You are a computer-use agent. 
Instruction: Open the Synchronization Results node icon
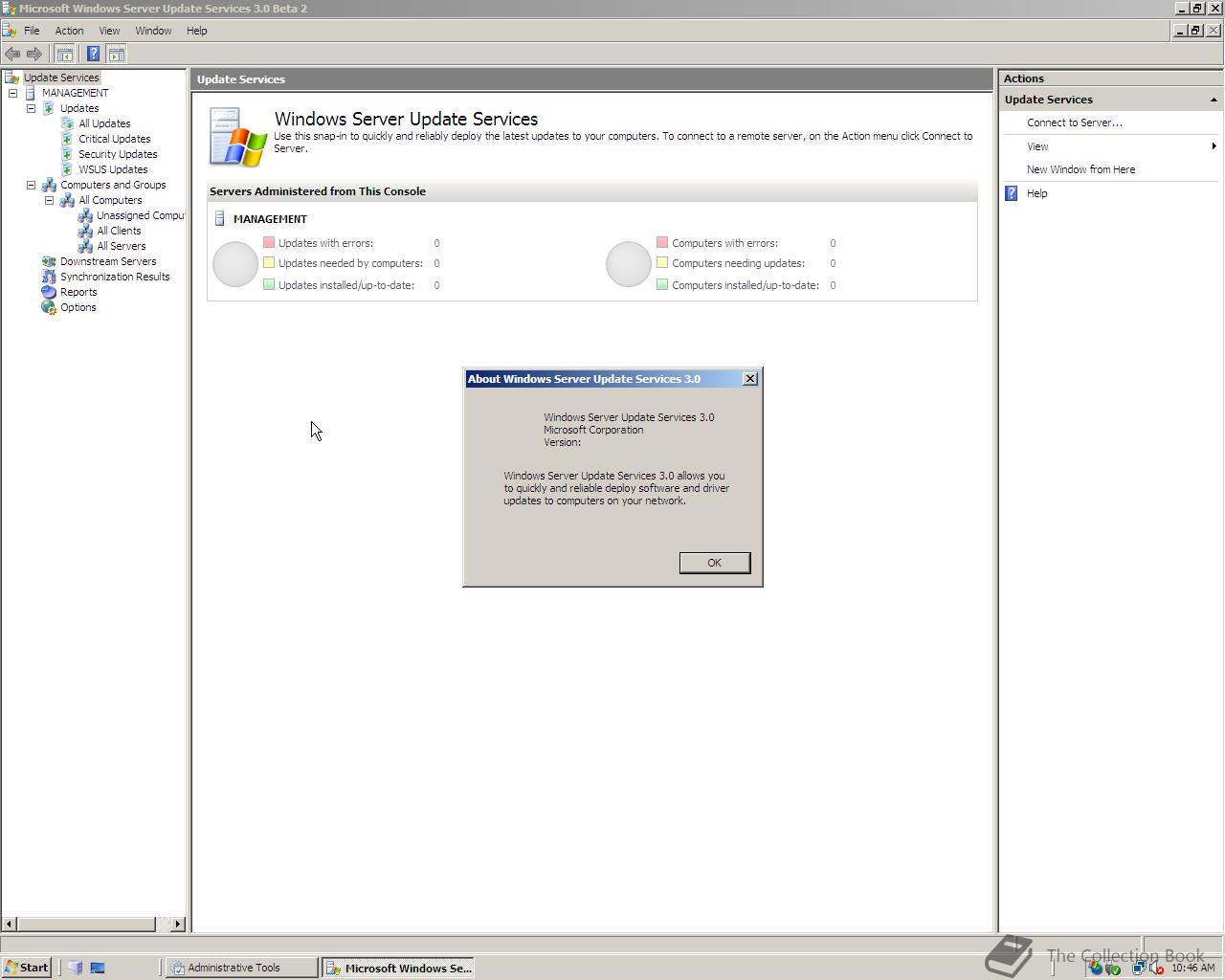[x=49, y=277]
